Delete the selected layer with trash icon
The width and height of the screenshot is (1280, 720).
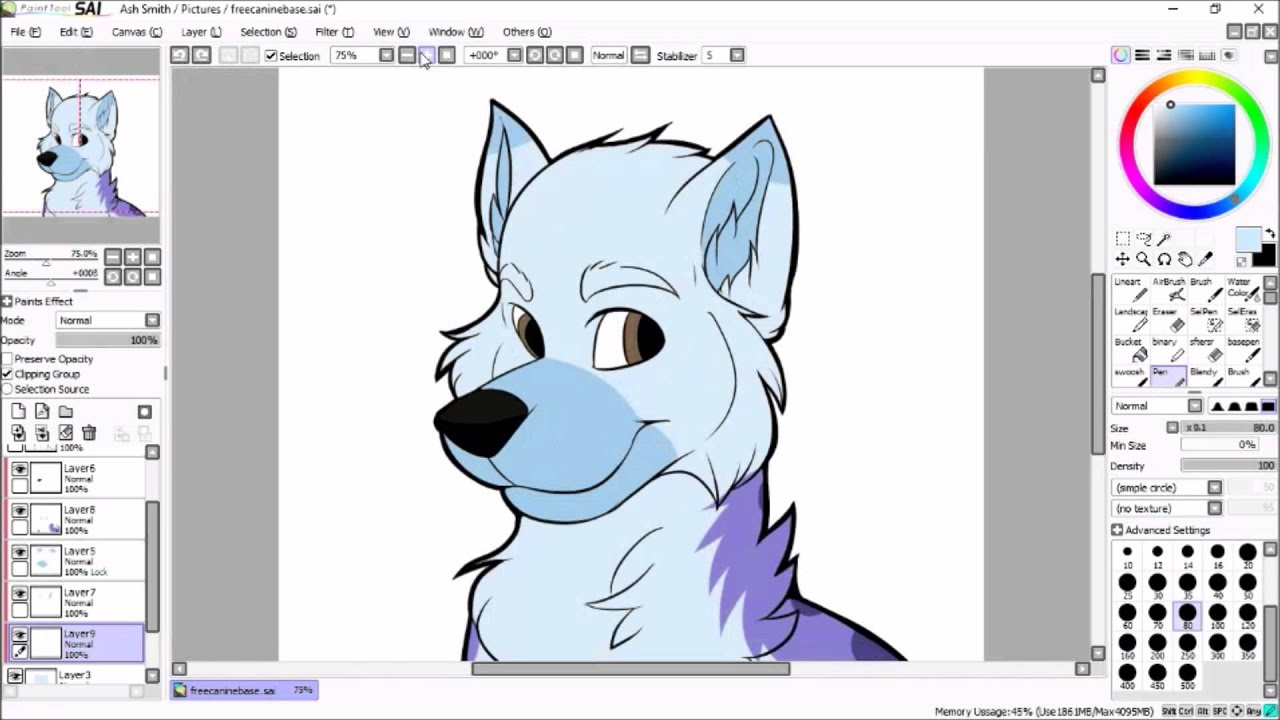click(x=89, y=433)
